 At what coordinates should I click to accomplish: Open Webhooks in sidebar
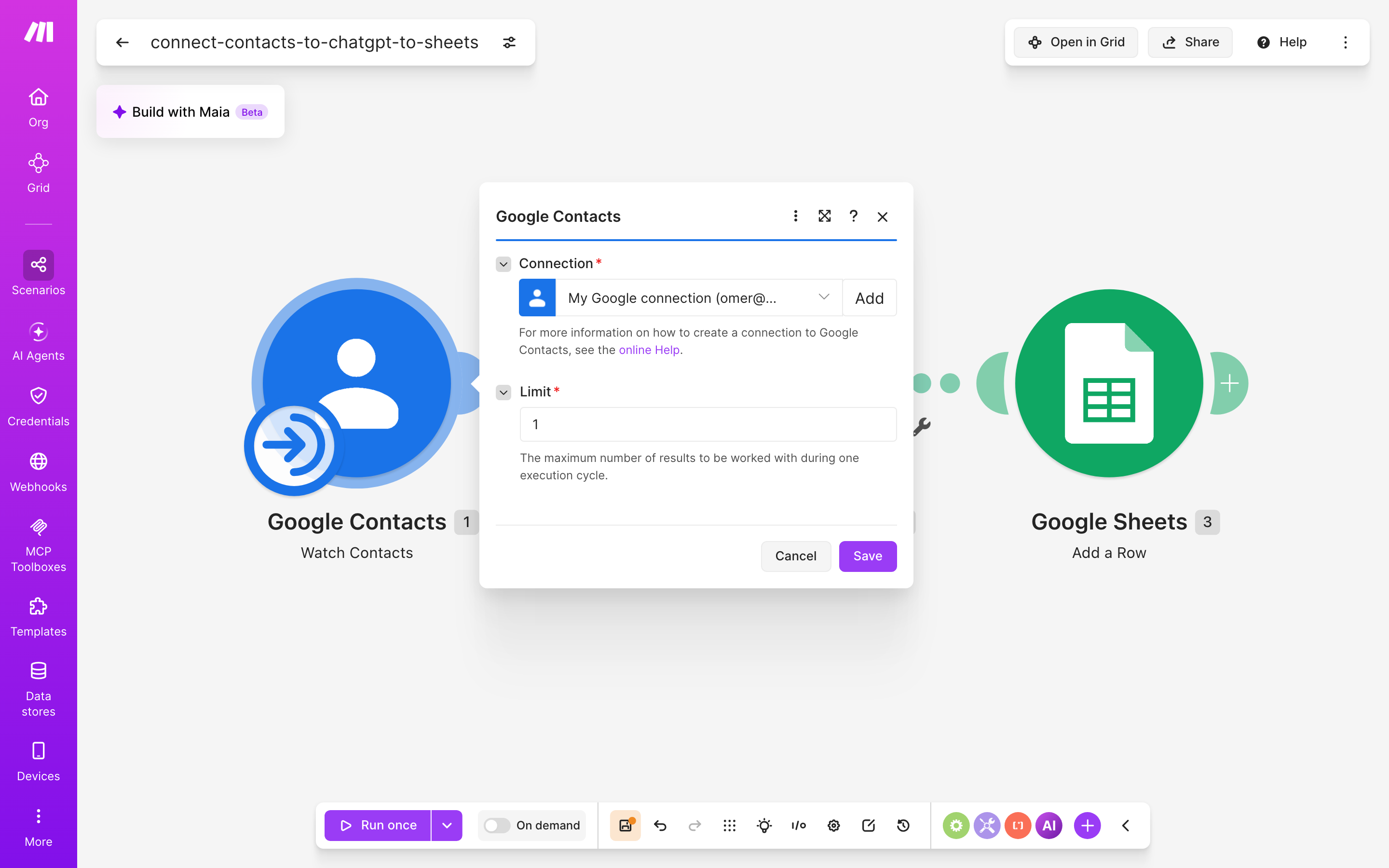pyautogui.click(x=39, y=473)
